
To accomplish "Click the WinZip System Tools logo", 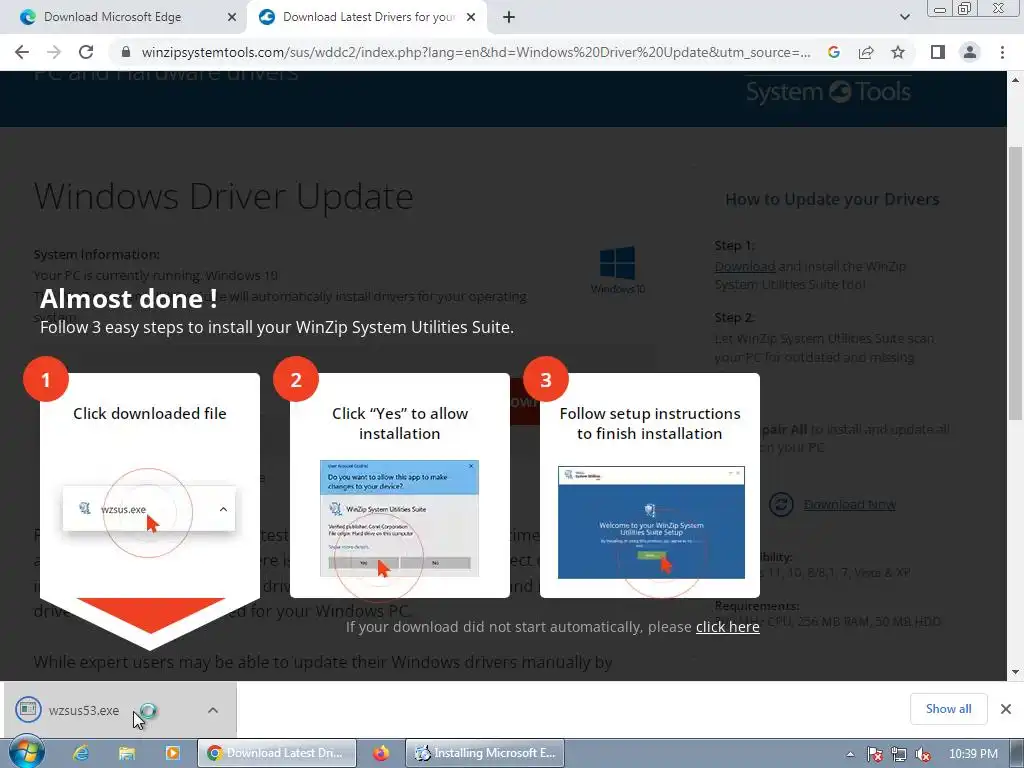I will tap(828, 91).
